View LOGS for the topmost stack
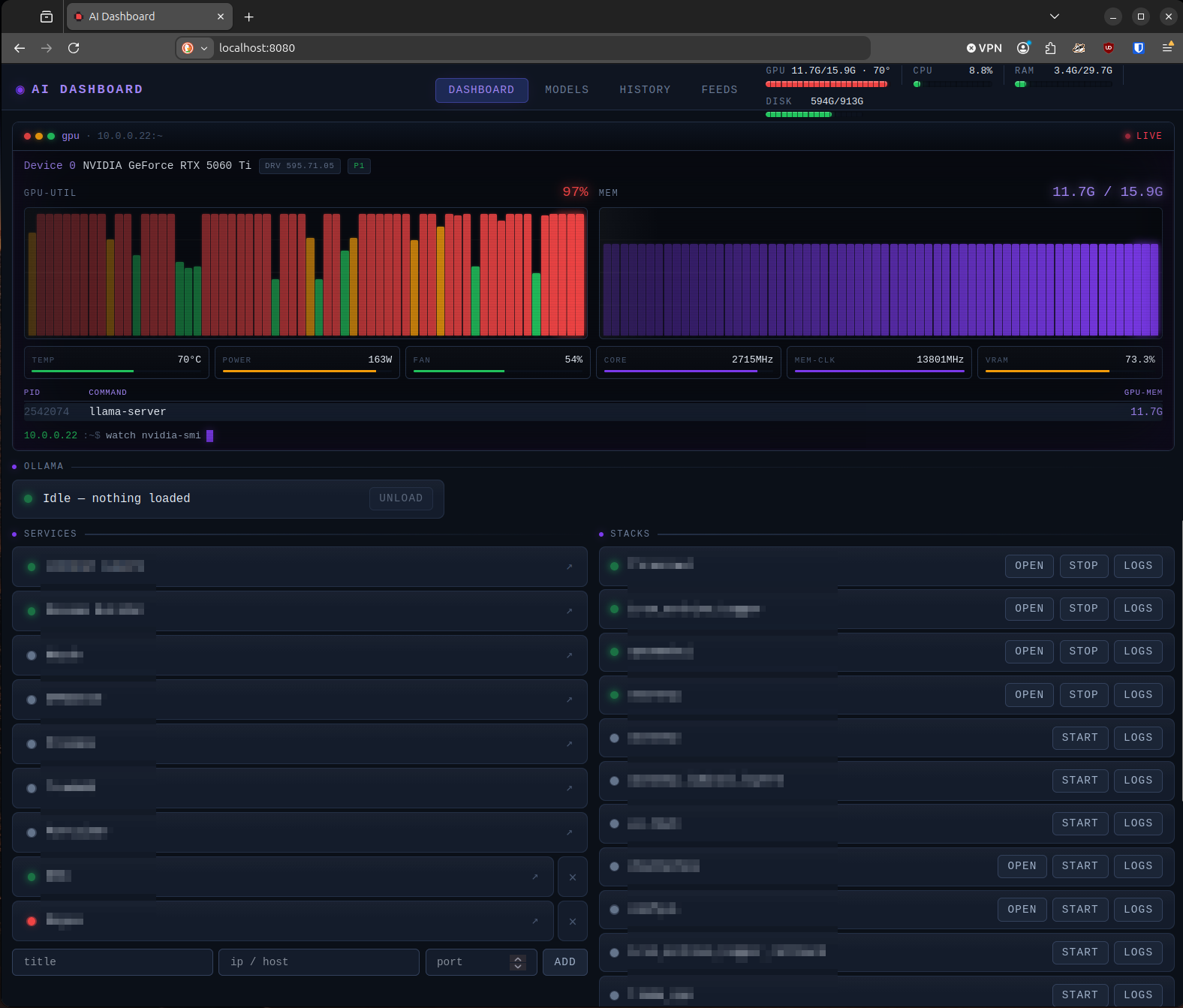 tap(1138, 566)
